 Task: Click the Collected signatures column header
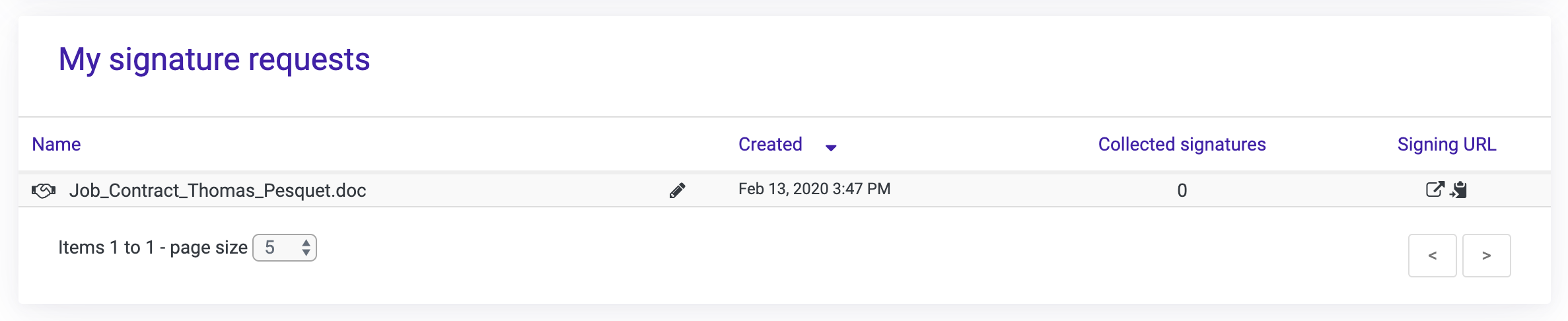tap(1182, 144)
